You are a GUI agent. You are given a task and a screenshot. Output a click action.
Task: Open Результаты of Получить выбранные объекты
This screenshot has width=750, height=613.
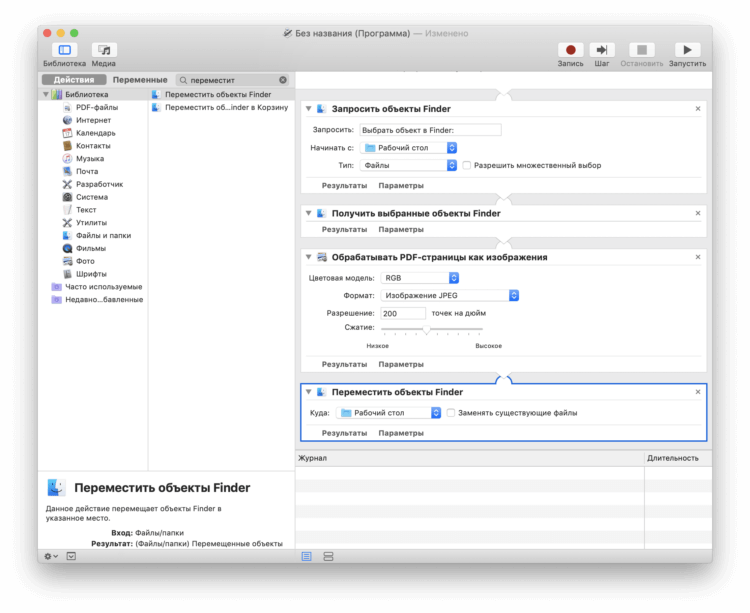click(x=344, y=230)
